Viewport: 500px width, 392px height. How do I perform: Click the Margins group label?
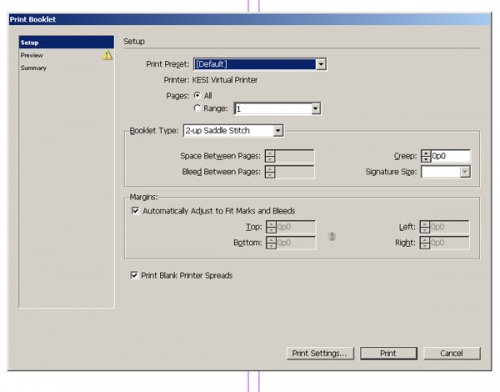pos(143,197)
